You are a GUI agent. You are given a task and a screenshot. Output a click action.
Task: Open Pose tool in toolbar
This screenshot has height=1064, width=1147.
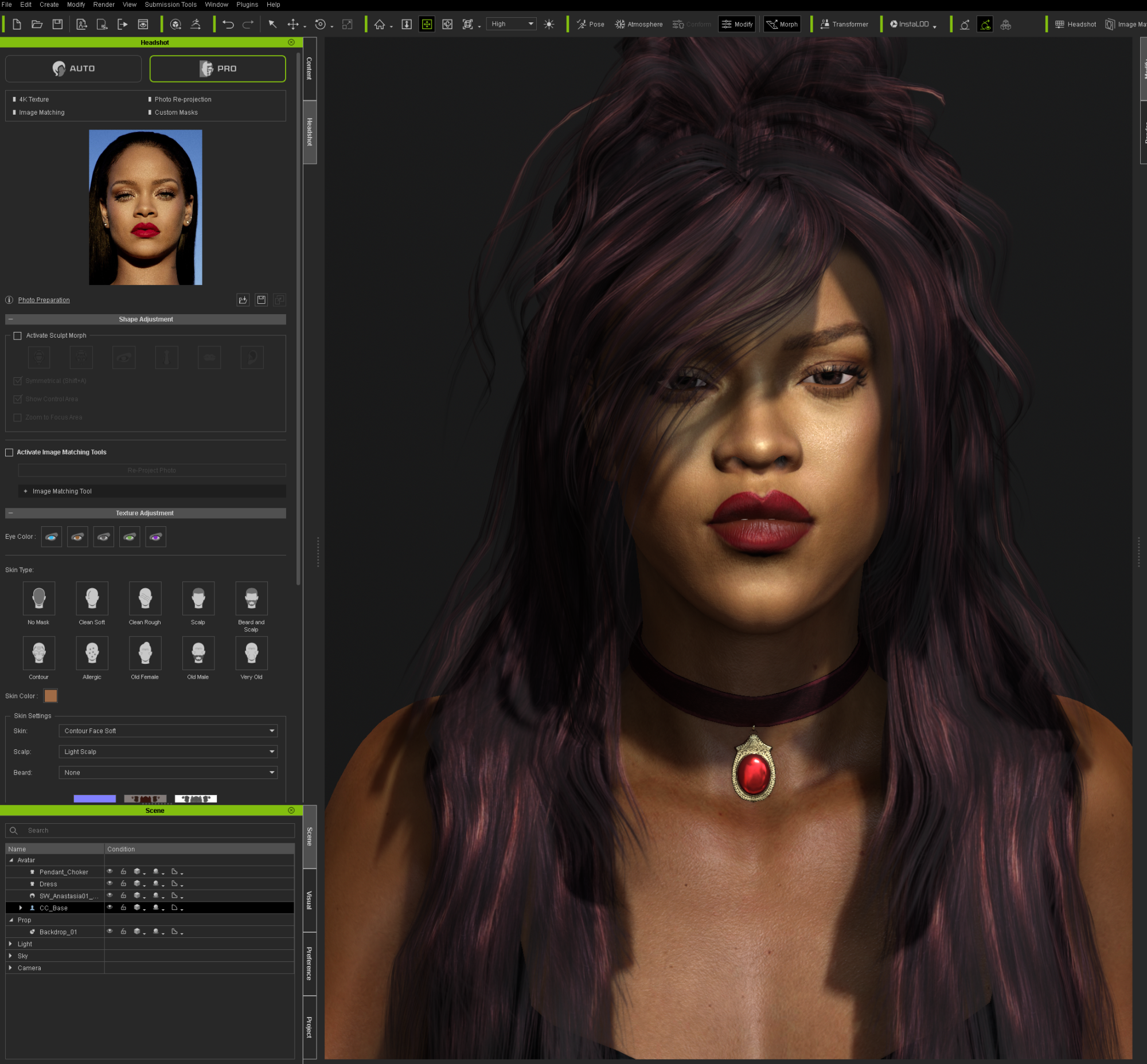click(591, 24)
